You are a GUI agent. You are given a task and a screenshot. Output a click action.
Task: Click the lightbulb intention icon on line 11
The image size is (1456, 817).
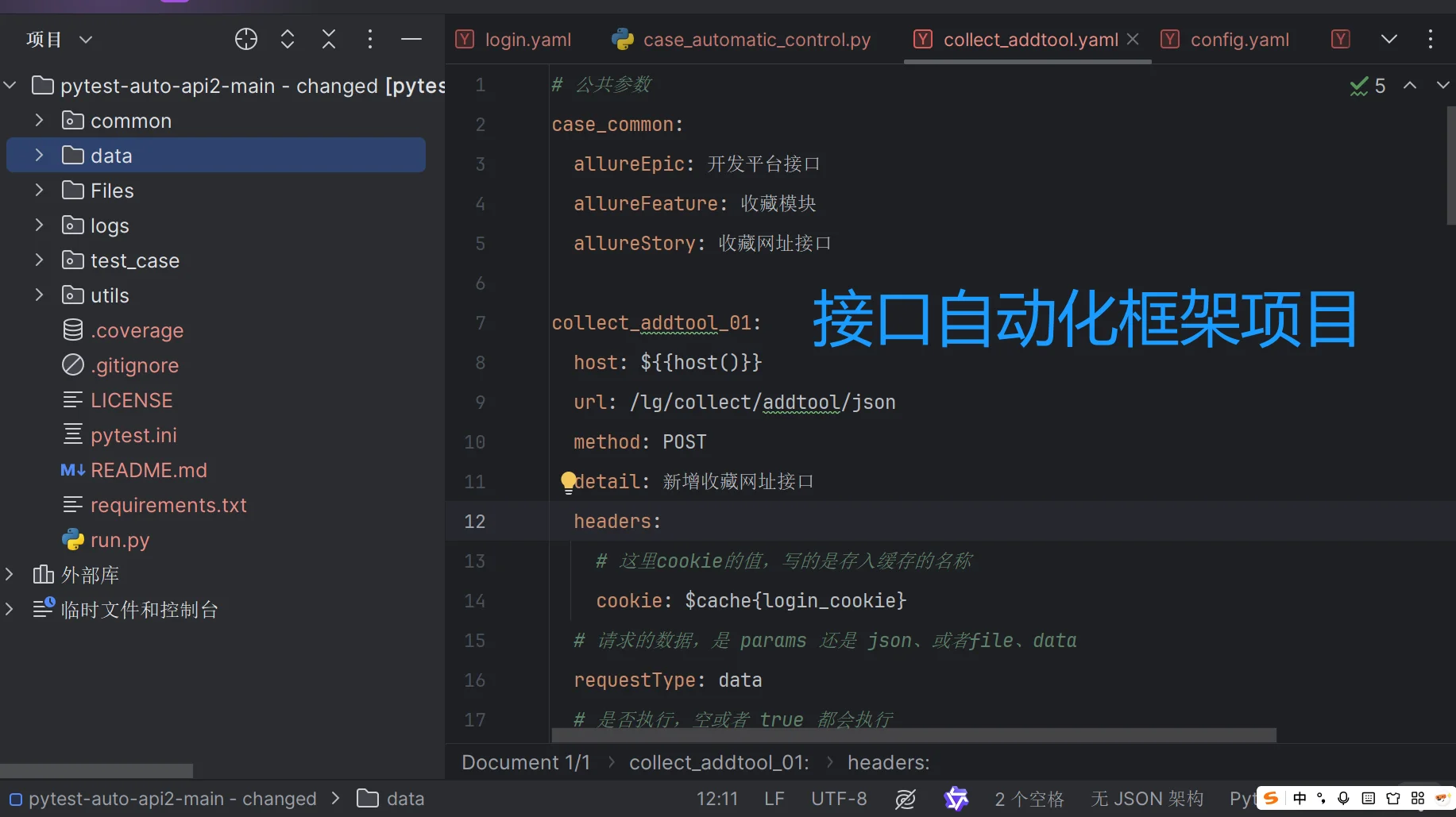(x=568, y=481)
